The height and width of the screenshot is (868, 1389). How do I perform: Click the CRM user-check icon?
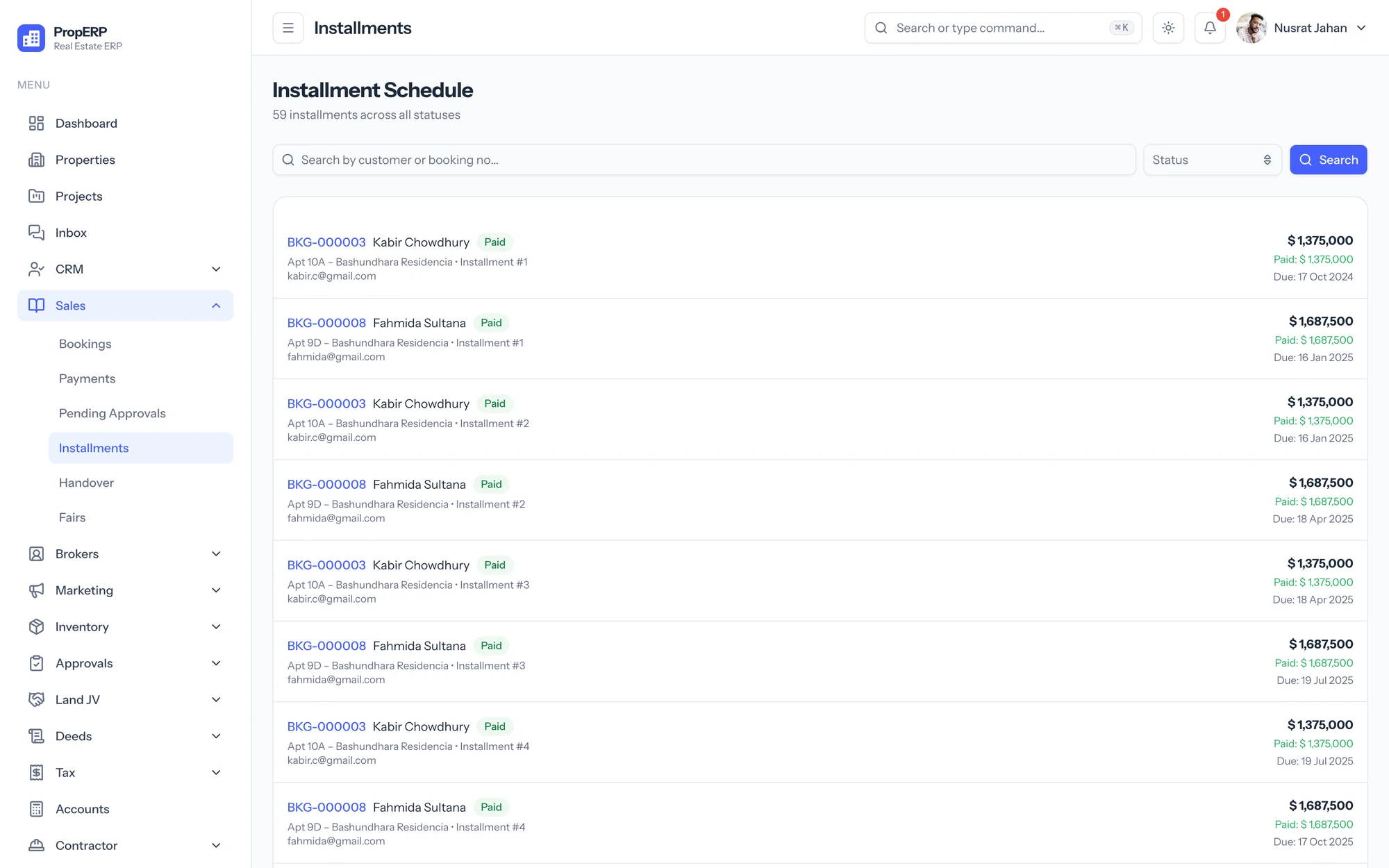click(x=36, y=269)
